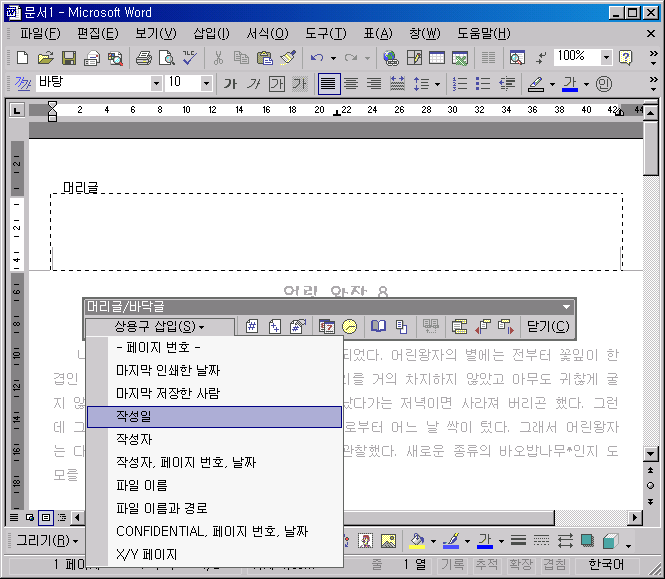Open an existing file with folder icon
The width and height of the screenshot is (665, 579).
[45, 57]
